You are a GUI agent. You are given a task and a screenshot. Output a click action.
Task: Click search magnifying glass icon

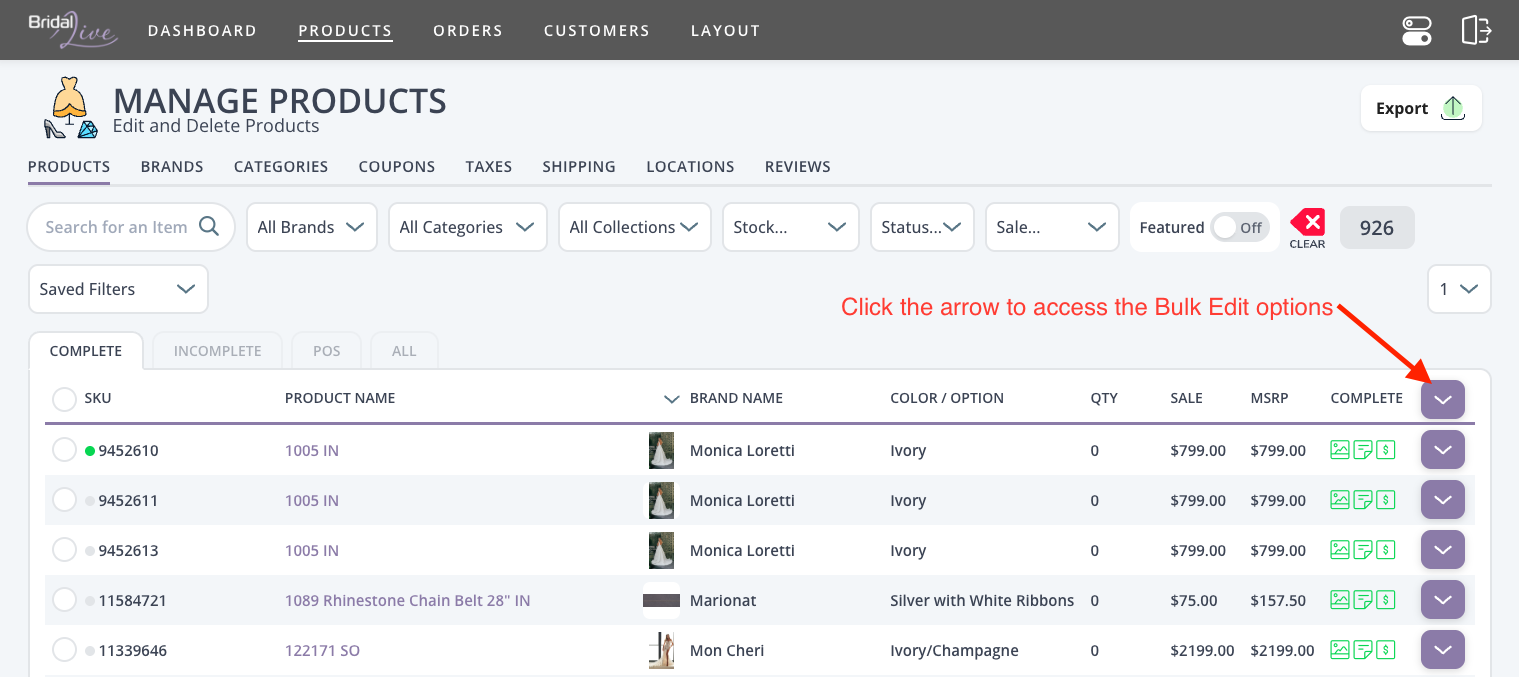[x=208, y=226]
